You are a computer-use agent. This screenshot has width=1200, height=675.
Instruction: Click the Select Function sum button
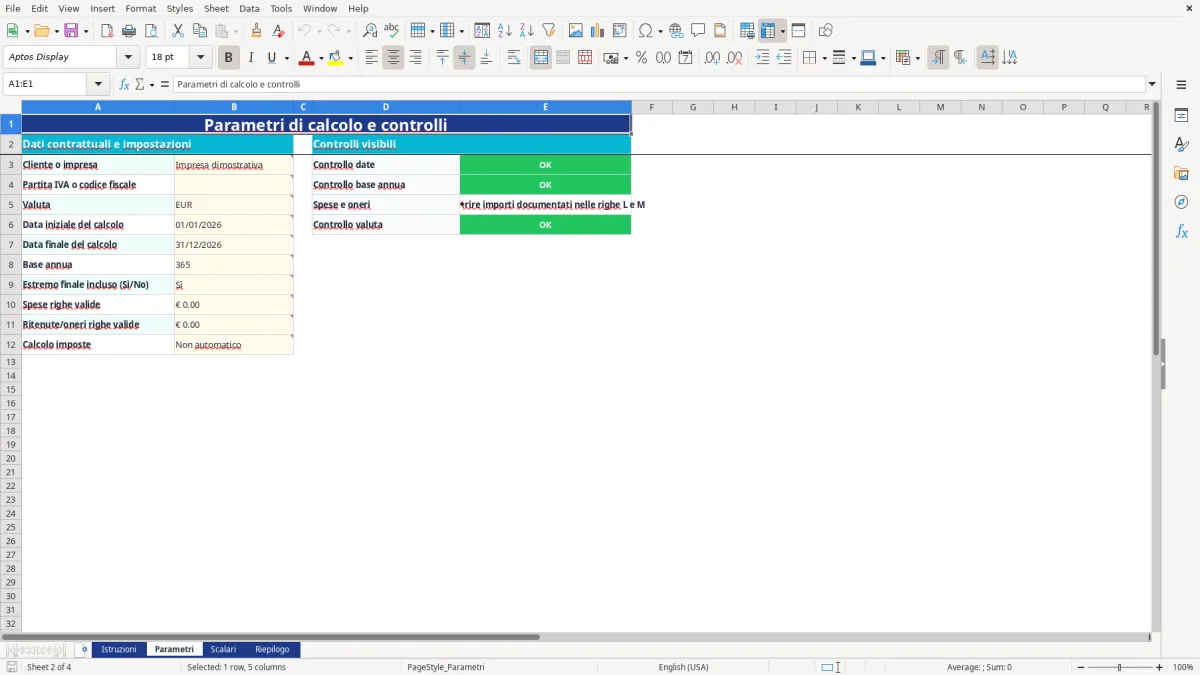[140, 84]
